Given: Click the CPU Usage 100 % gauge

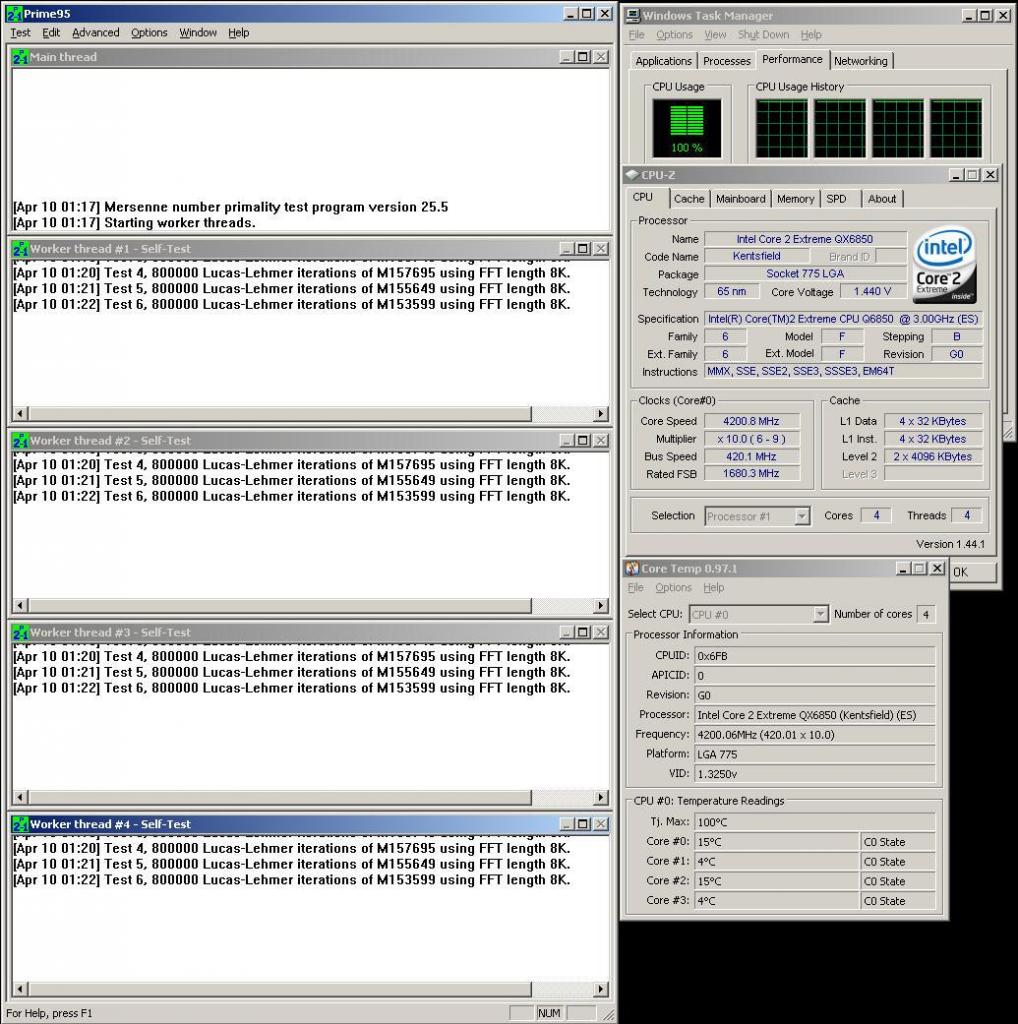Looking at the screenshot, I should [x=686, y=128].
